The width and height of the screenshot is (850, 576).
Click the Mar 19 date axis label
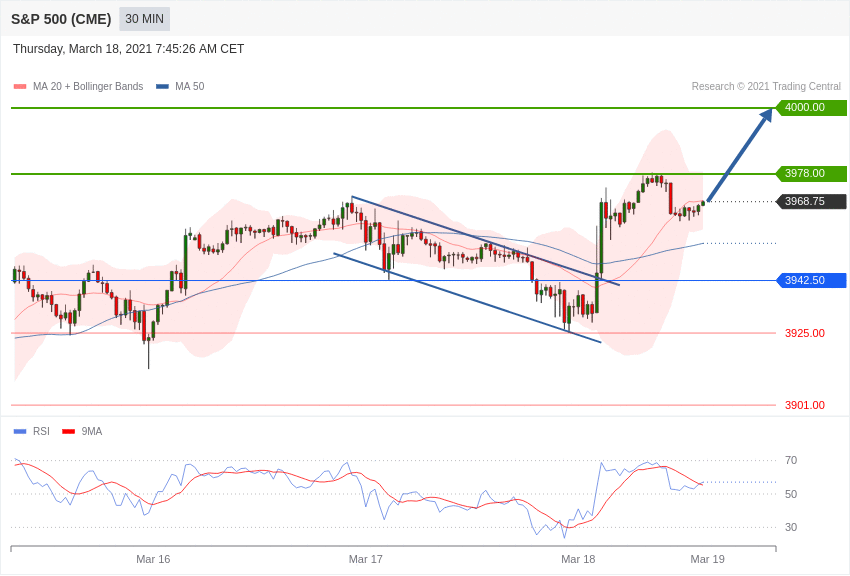(707, 559)
